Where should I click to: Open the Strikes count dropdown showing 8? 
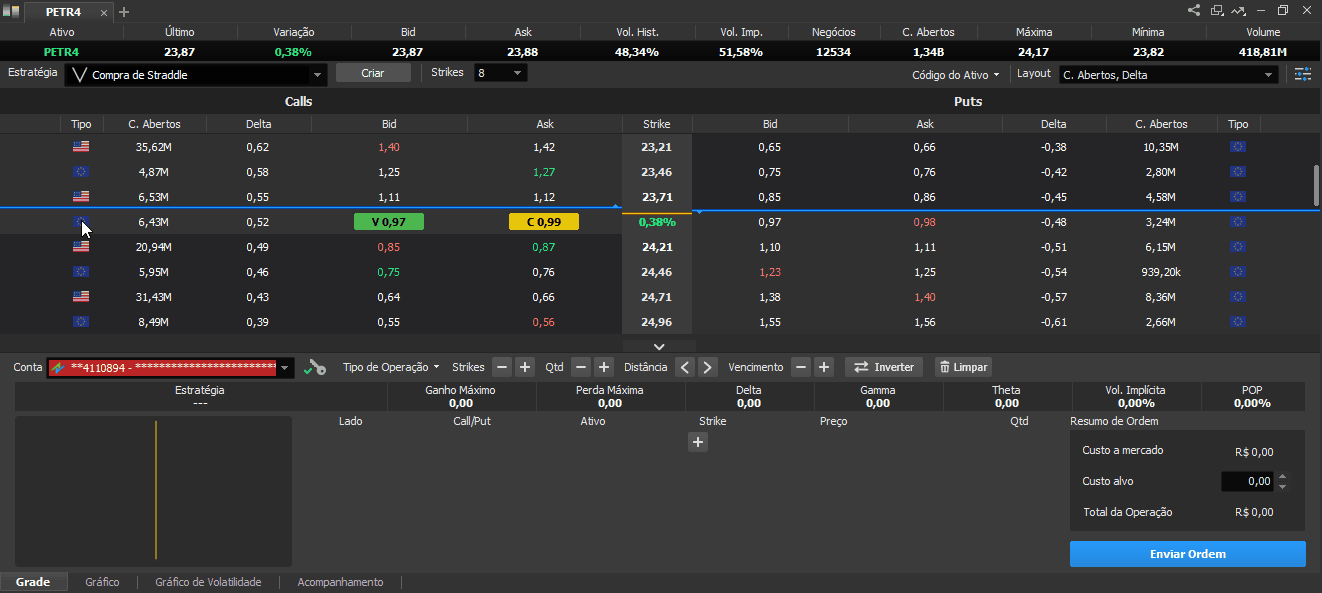(501, 73)
